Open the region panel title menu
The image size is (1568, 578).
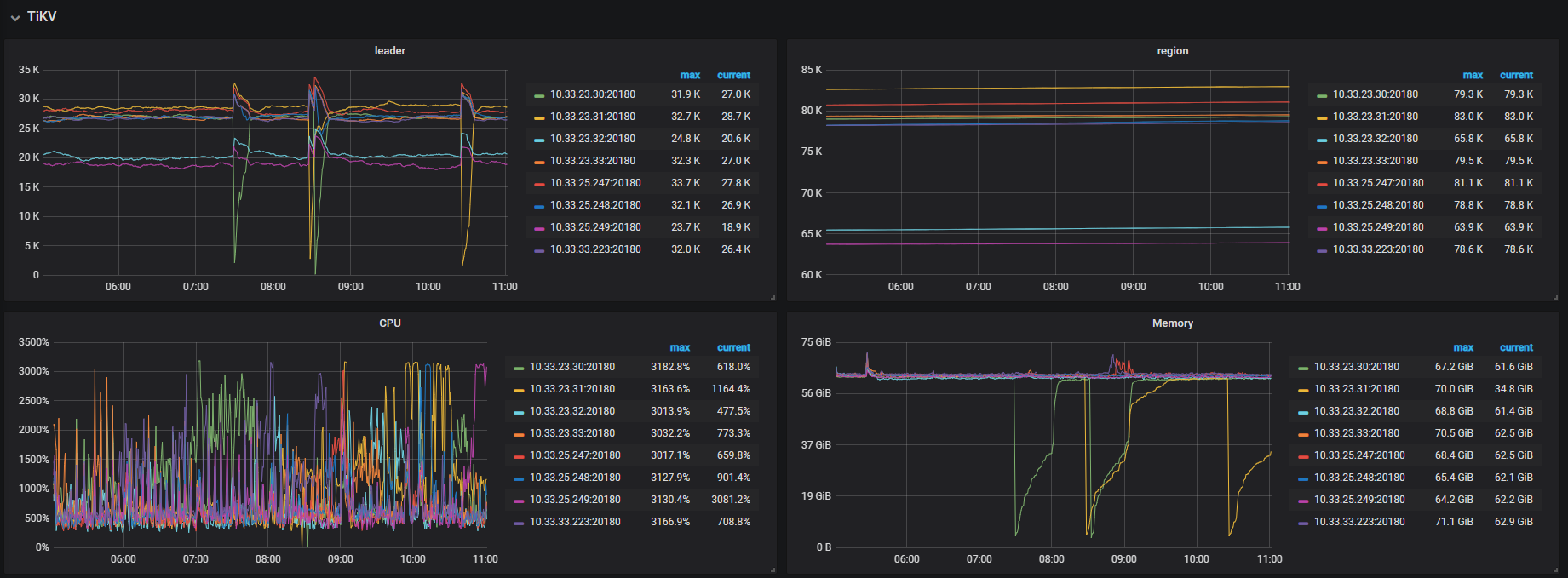pyautogui.click(x=1172, y=51)
